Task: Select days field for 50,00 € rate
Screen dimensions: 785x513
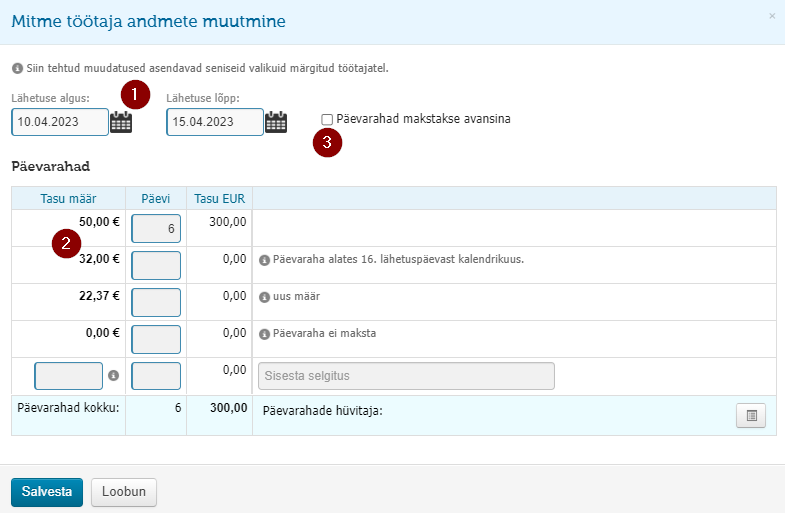Action: [x=156, y=229]
